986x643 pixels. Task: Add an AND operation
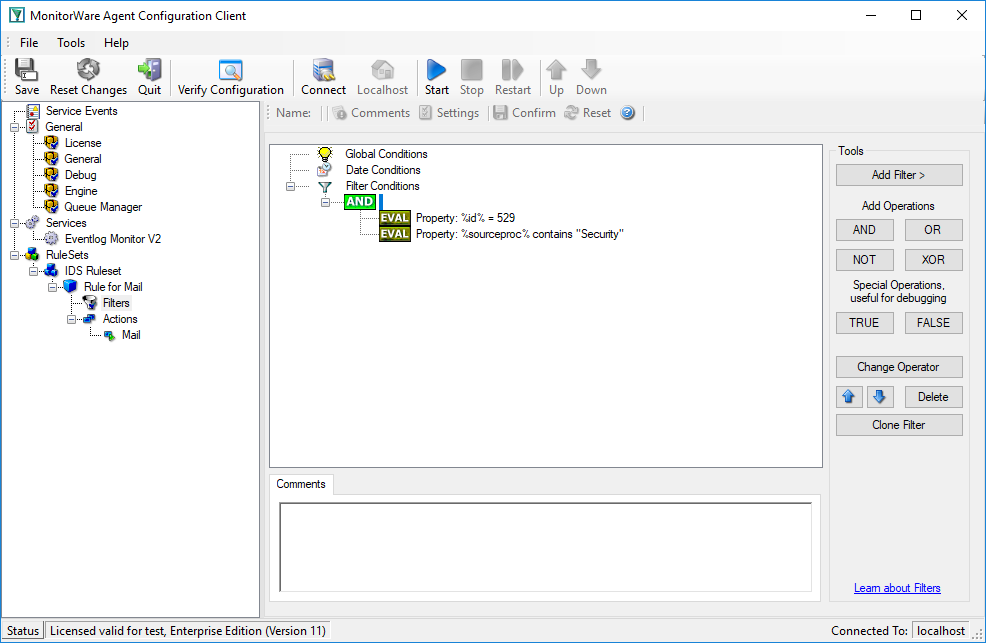click(865, 230)
